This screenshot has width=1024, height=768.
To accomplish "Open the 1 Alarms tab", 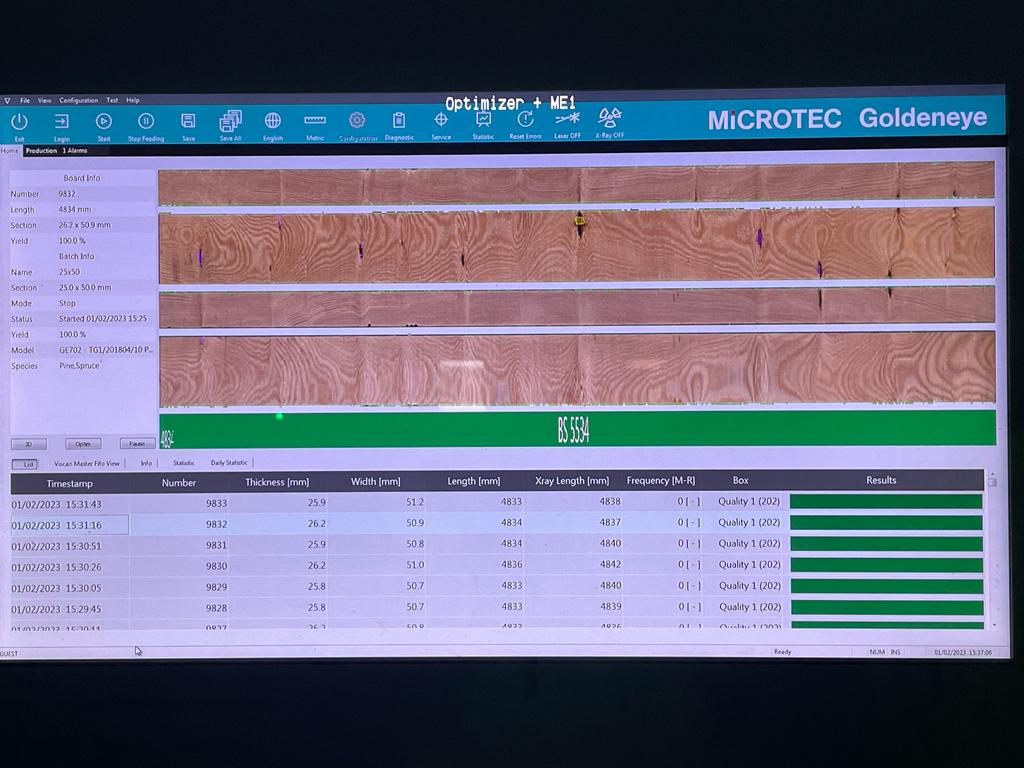I will tap(75, 151).
